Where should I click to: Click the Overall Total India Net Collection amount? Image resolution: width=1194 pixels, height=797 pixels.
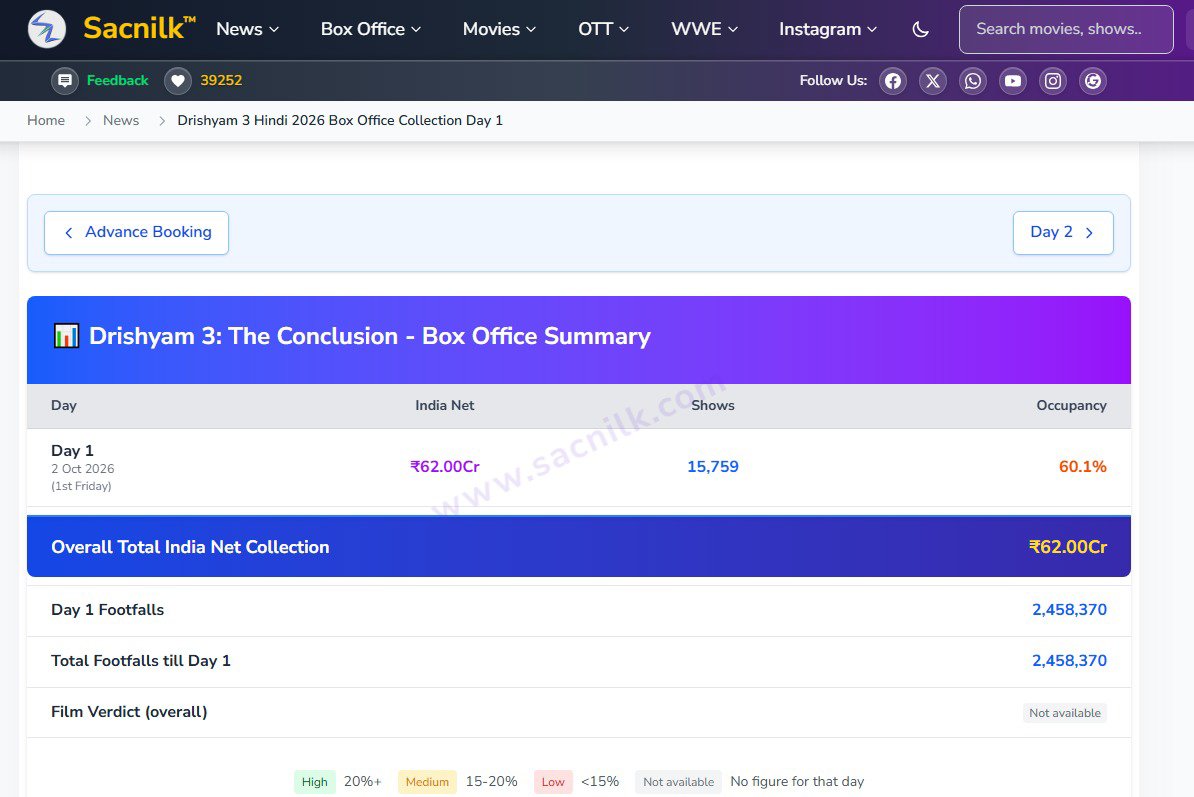tap(1068, 547)
